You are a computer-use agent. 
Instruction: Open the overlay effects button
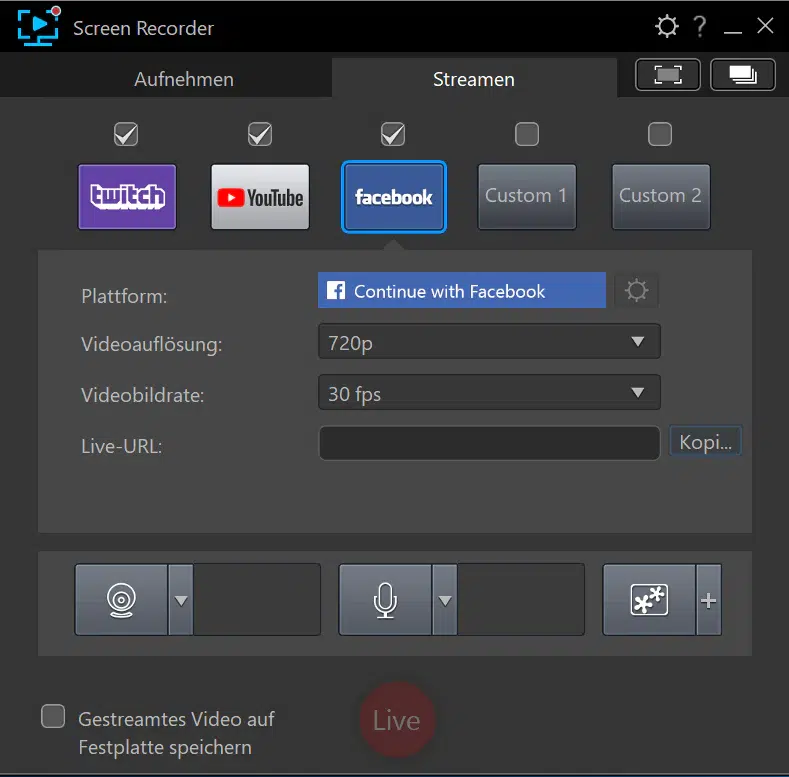(x=649, y=600)
